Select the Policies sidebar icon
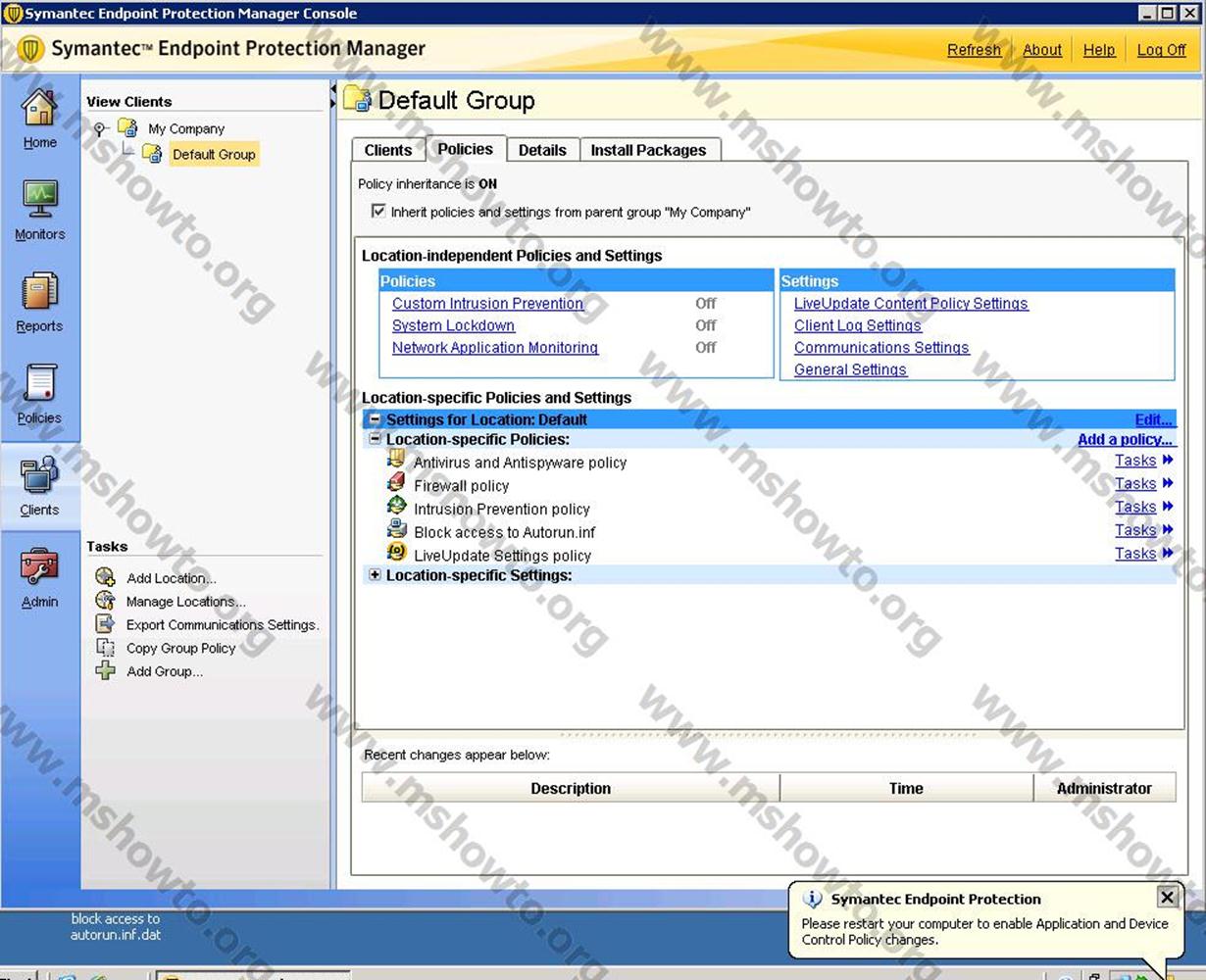The width and height of the screenshot is (1206, 980). pos(39,383)
